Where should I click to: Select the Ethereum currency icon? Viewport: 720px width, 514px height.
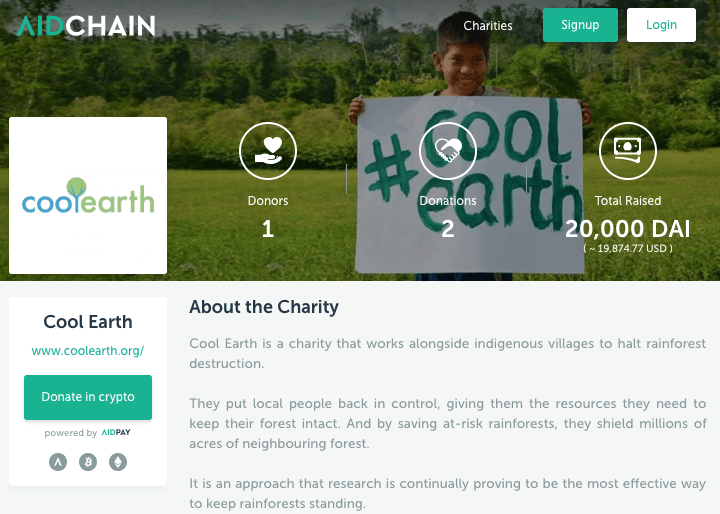point(118,462)
